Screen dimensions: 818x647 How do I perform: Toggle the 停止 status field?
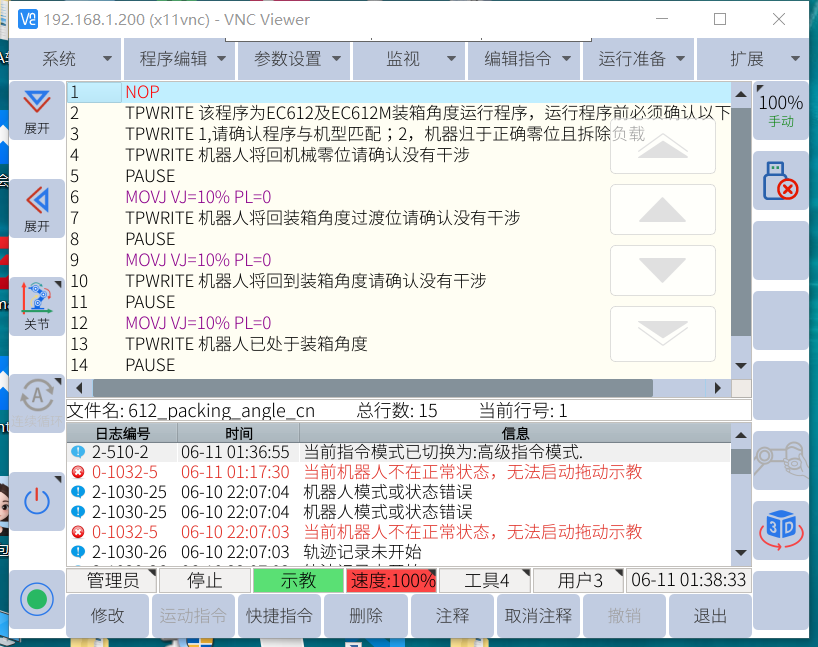coord(204,580)
